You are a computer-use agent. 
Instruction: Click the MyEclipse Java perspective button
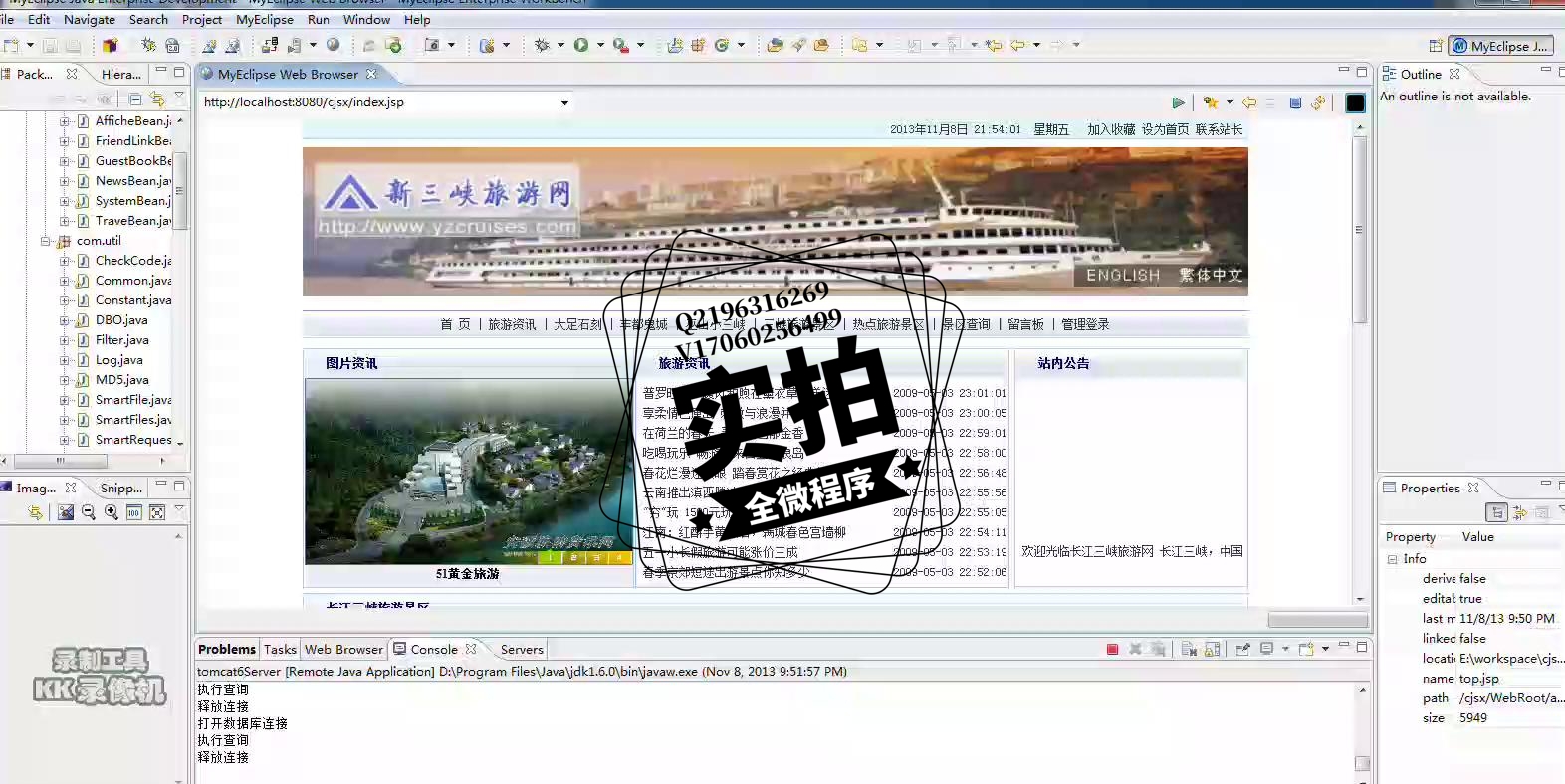[1500, 46]
